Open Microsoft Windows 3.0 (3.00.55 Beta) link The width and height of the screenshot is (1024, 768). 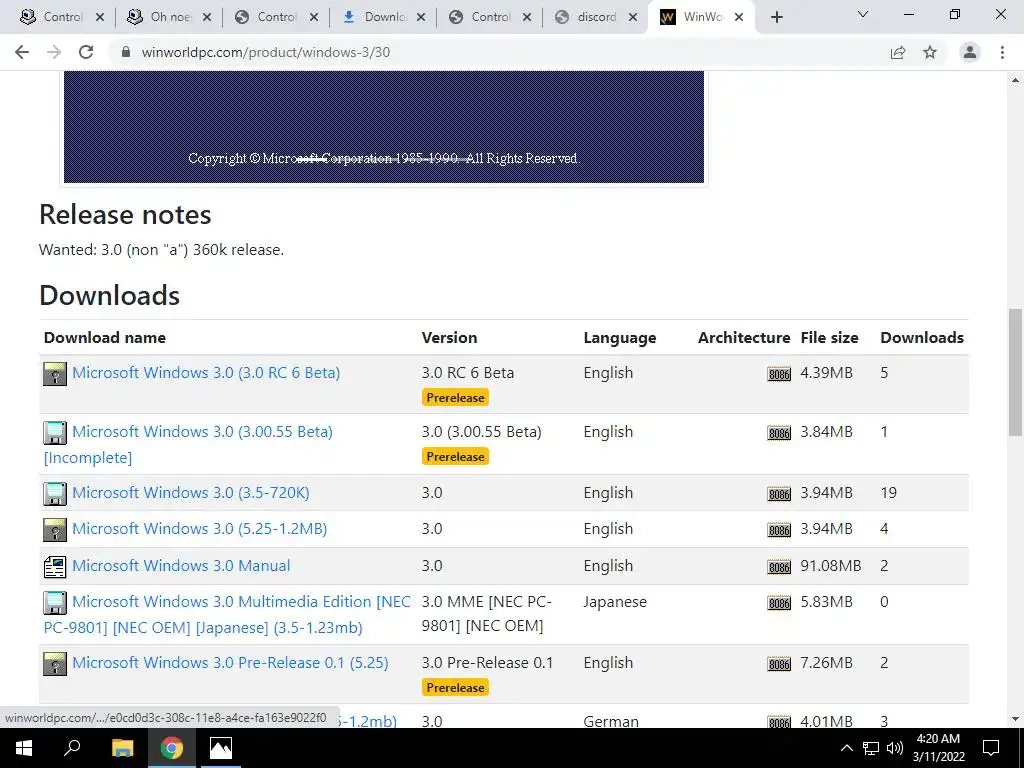[202, 432]
